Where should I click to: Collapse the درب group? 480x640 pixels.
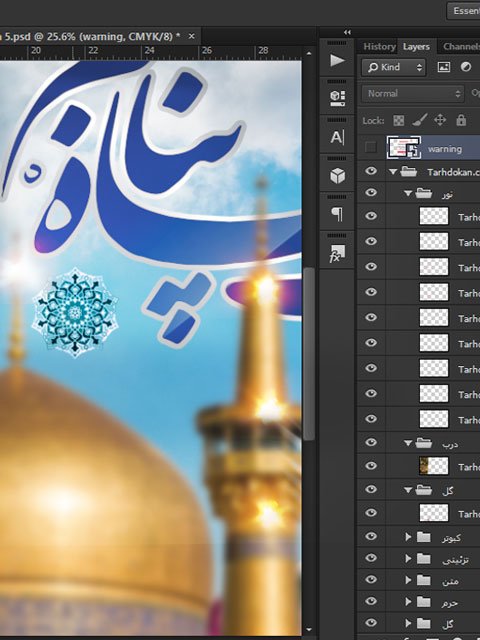click(408, 443)
